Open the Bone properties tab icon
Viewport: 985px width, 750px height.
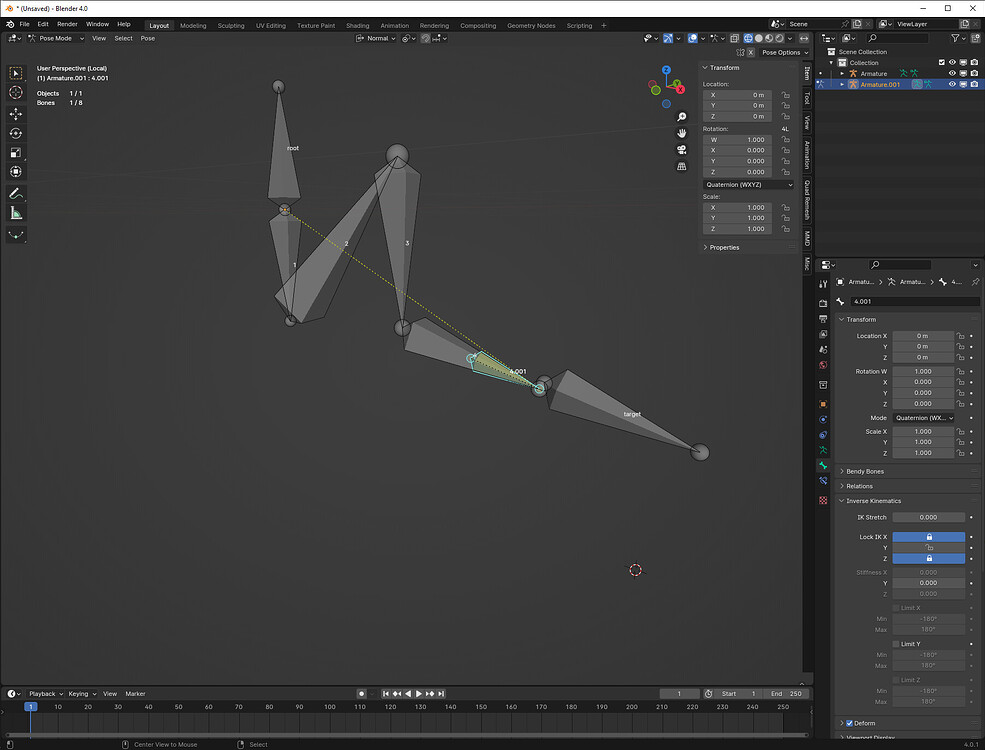coord(823,465)
